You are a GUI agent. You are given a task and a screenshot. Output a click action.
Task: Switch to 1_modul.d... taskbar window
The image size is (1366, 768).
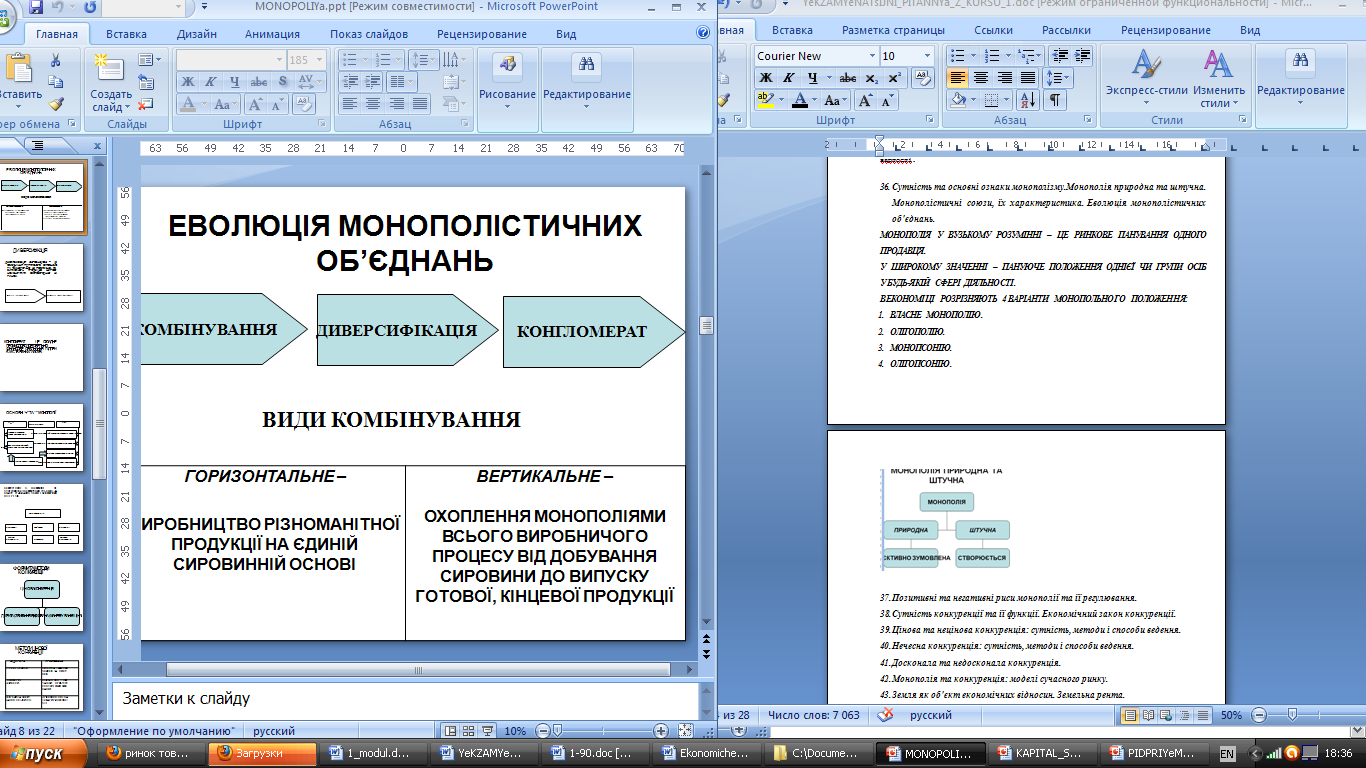click(375, 753)
